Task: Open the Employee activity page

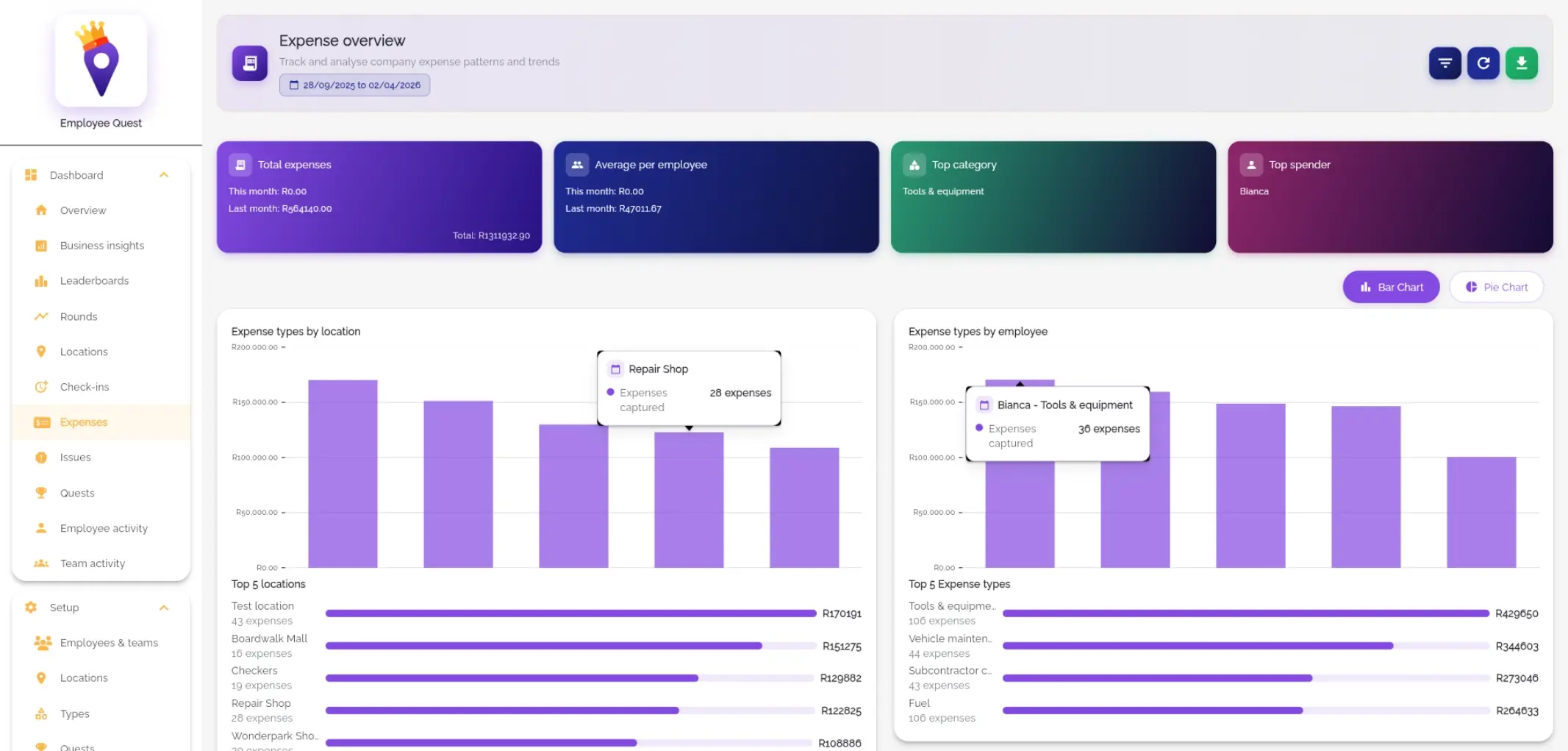Action: (102, 527)
